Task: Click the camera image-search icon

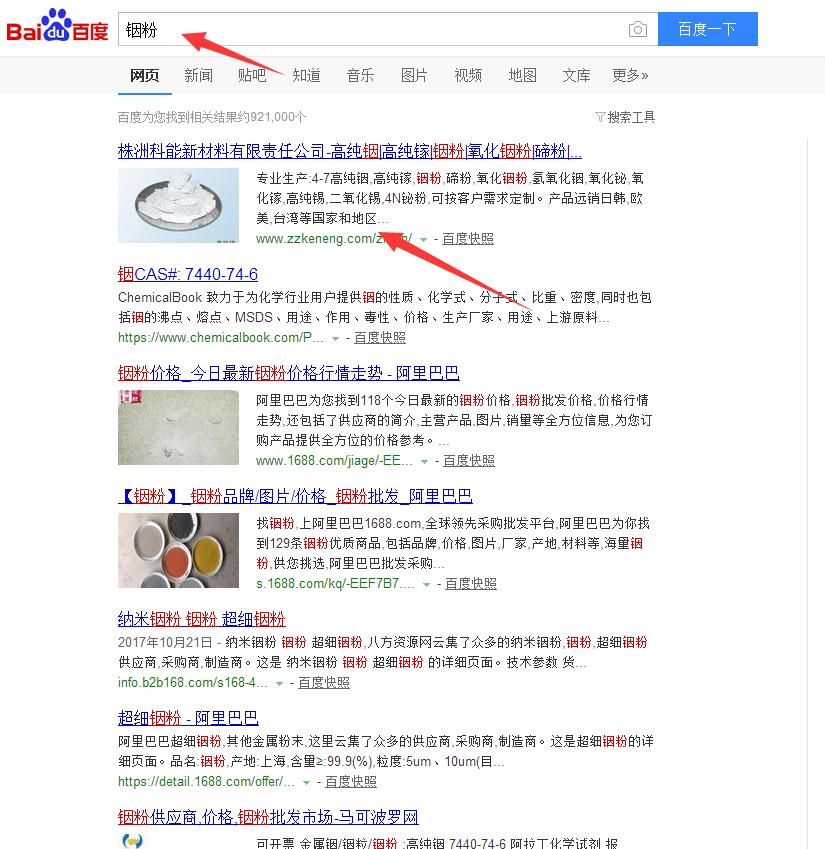Action: (638, 29)
